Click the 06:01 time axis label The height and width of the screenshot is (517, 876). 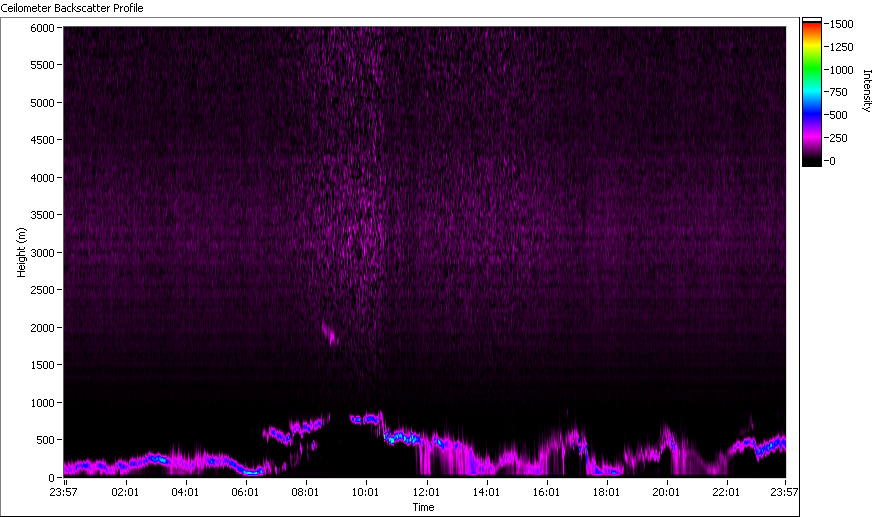click(245, 492)
